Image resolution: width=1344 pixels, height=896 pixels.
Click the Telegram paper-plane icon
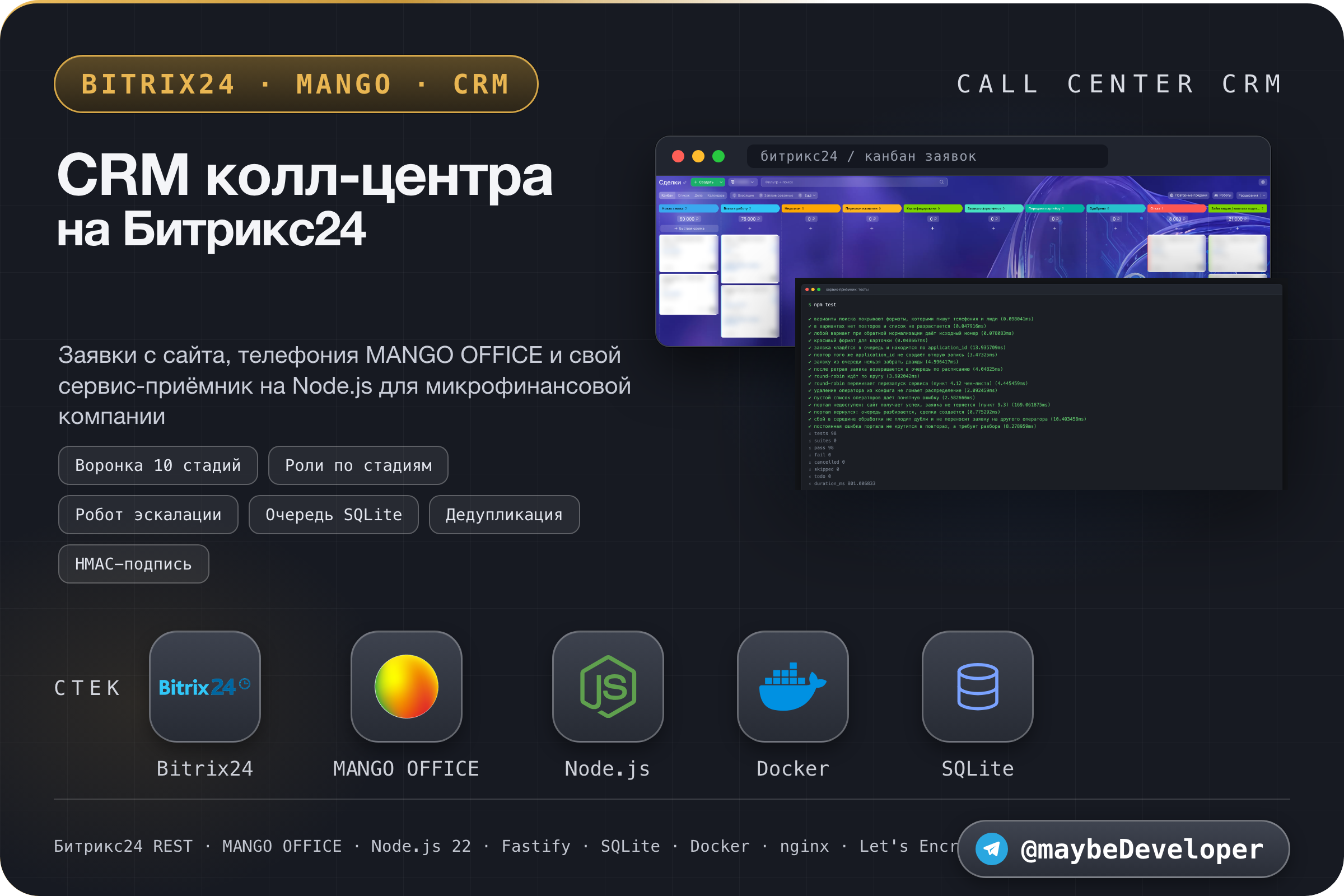tap(991, 848)
